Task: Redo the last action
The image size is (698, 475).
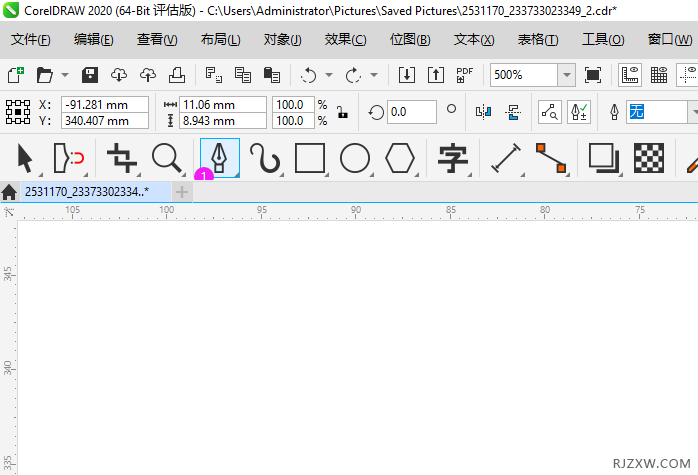Action: 353,75
